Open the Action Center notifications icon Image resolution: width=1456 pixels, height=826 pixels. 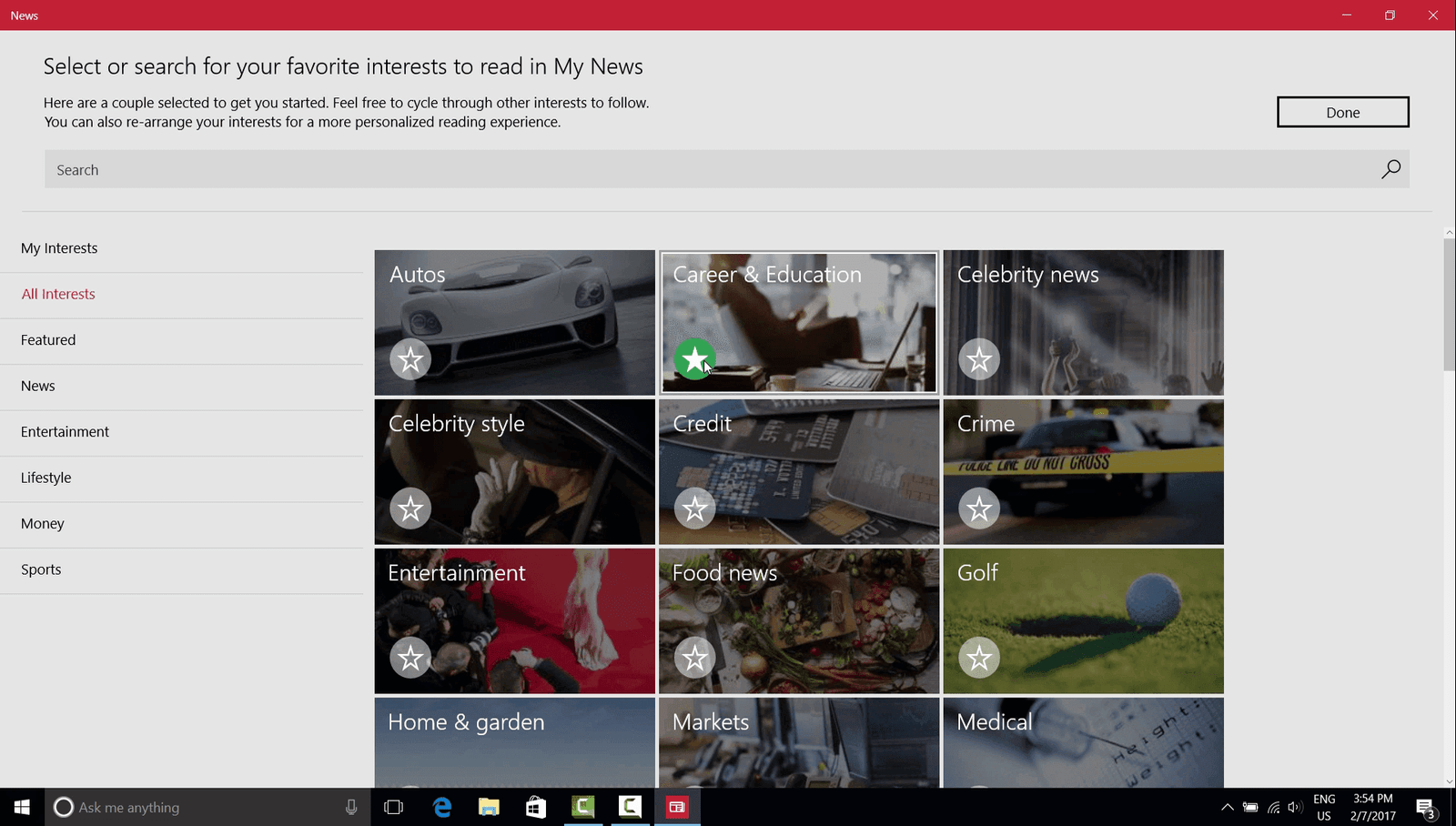1425,807
